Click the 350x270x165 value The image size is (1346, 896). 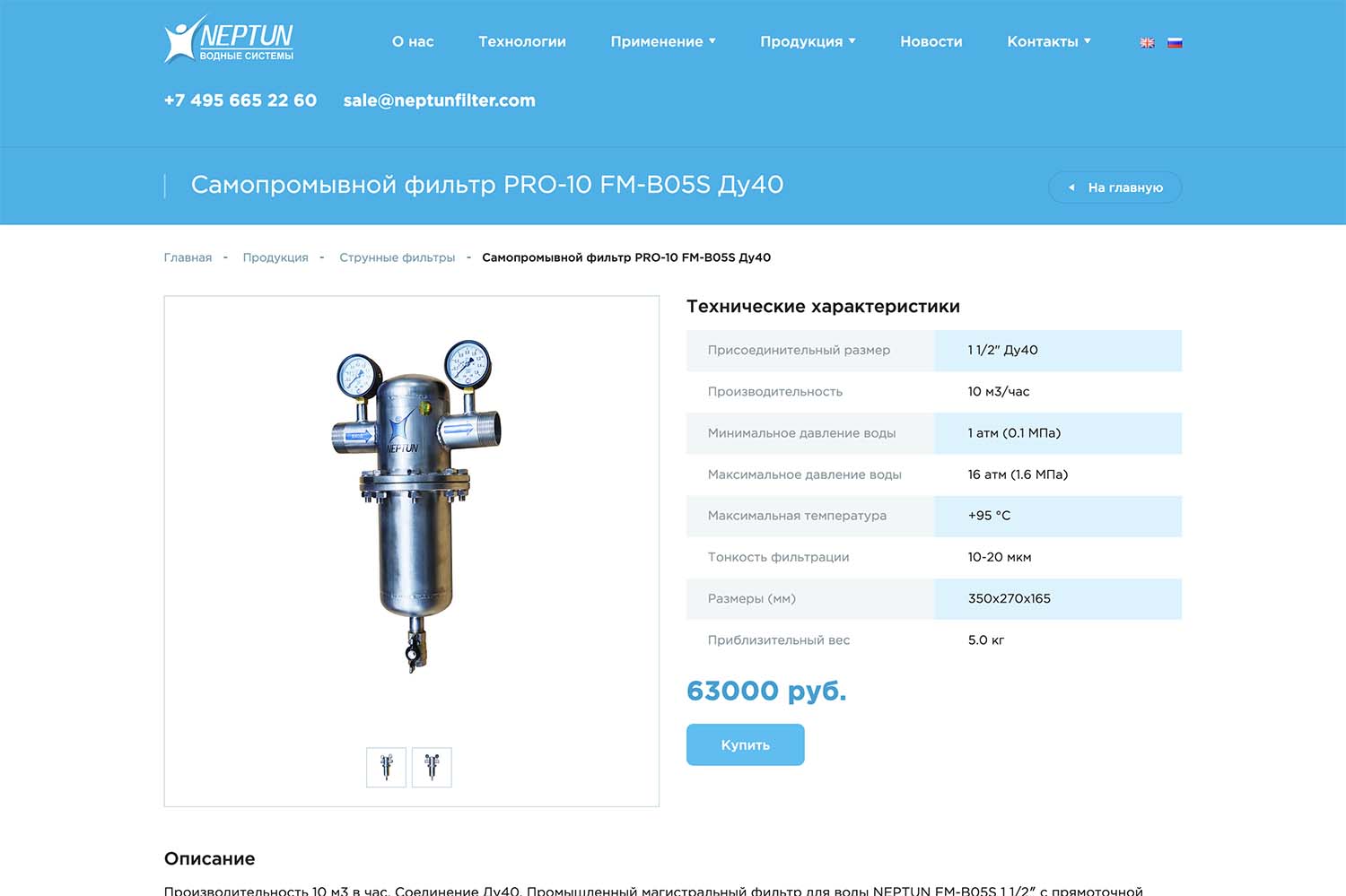tap(1009, 598)
